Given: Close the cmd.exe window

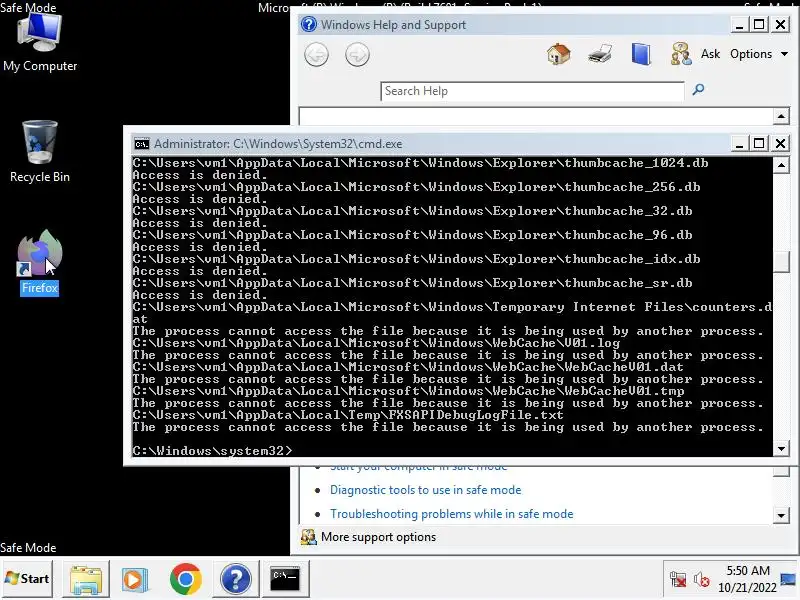Looking at the screenshot, I should (780, 143).
